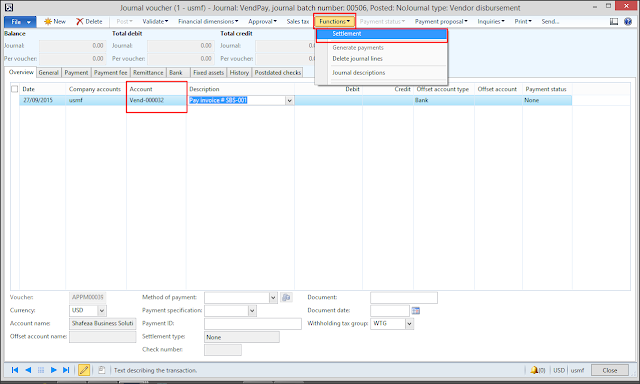Go to next record icon

[x=53, y=370]
